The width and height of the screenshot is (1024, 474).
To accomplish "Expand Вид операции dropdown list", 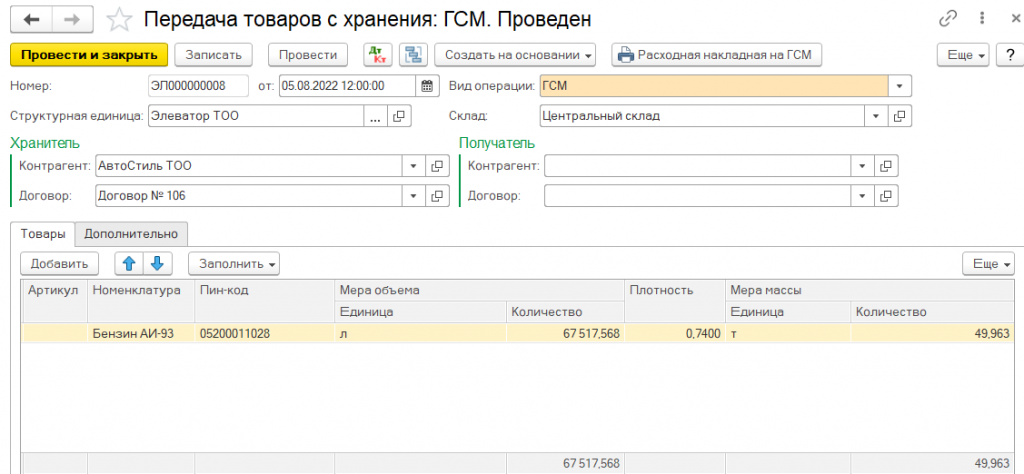I will click(900, 86).
